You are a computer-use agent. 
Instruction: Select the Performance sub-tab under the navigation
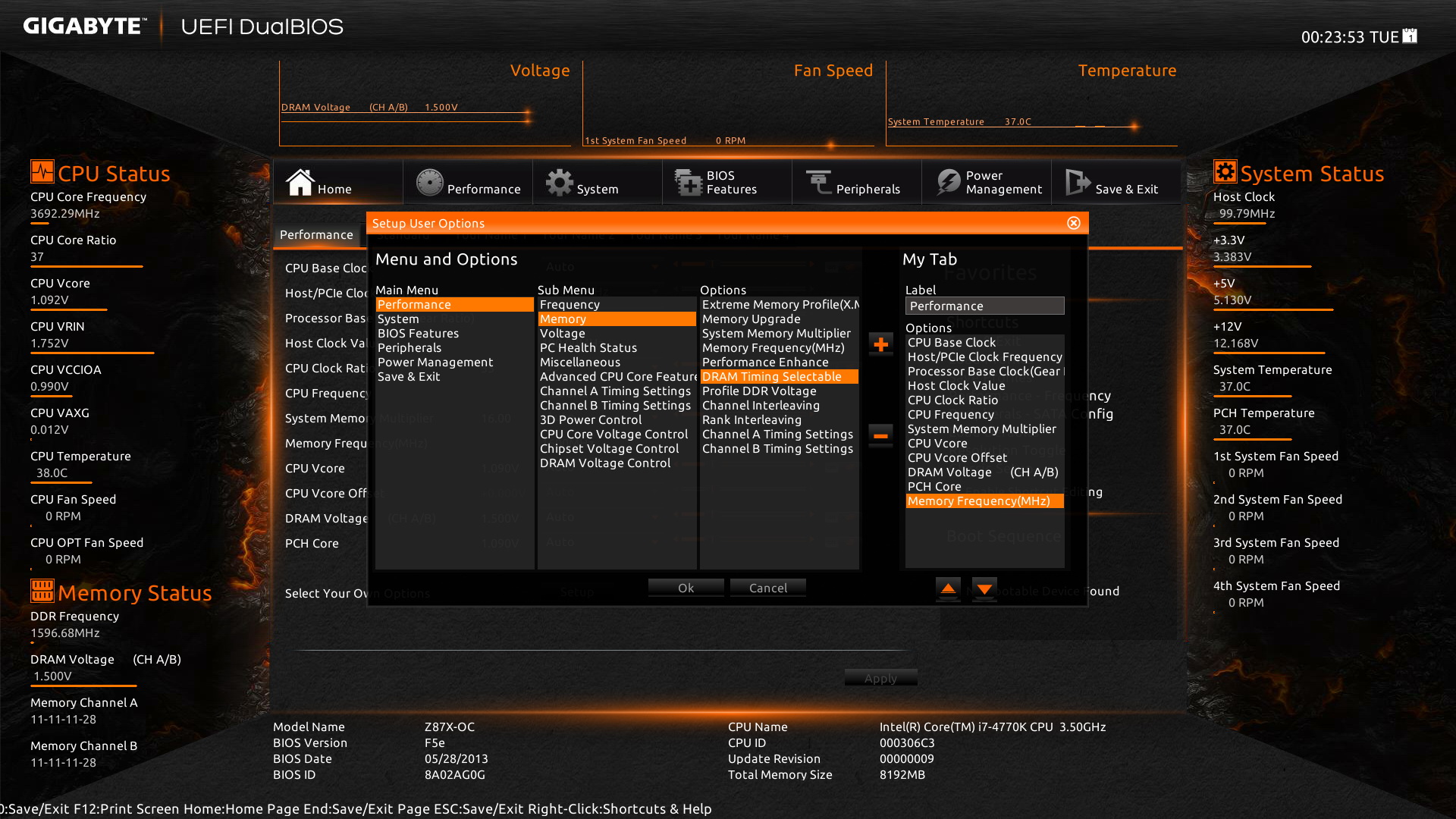(316, 234)
